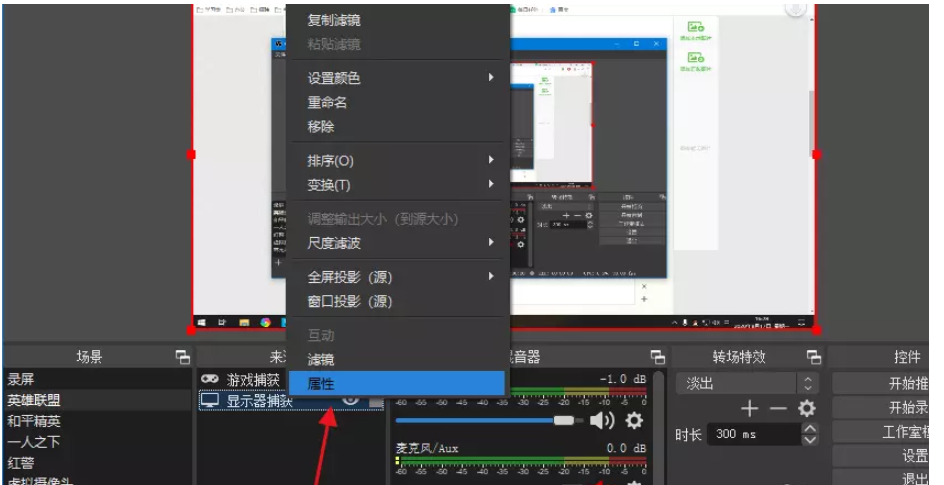Select the 录屏 scene

pos(98,379)
